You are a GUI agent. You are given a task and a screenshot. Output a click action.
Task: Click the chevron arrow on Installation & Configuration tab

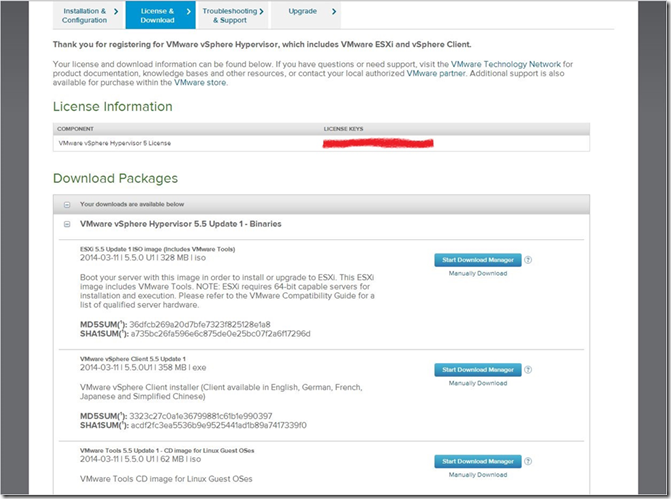click(x=116, y=12)
